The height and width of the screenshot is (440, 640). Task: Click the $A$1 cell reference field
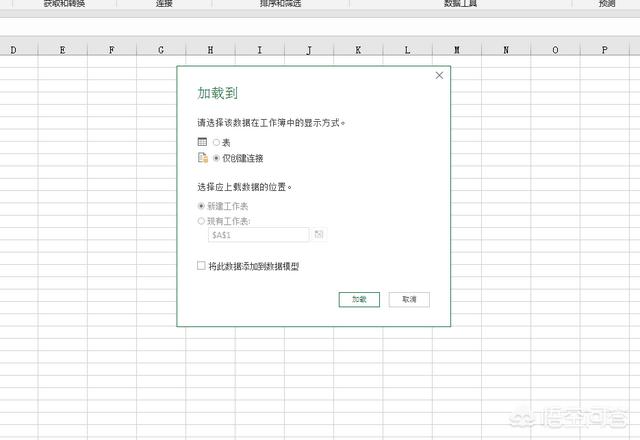coord(258,234)
